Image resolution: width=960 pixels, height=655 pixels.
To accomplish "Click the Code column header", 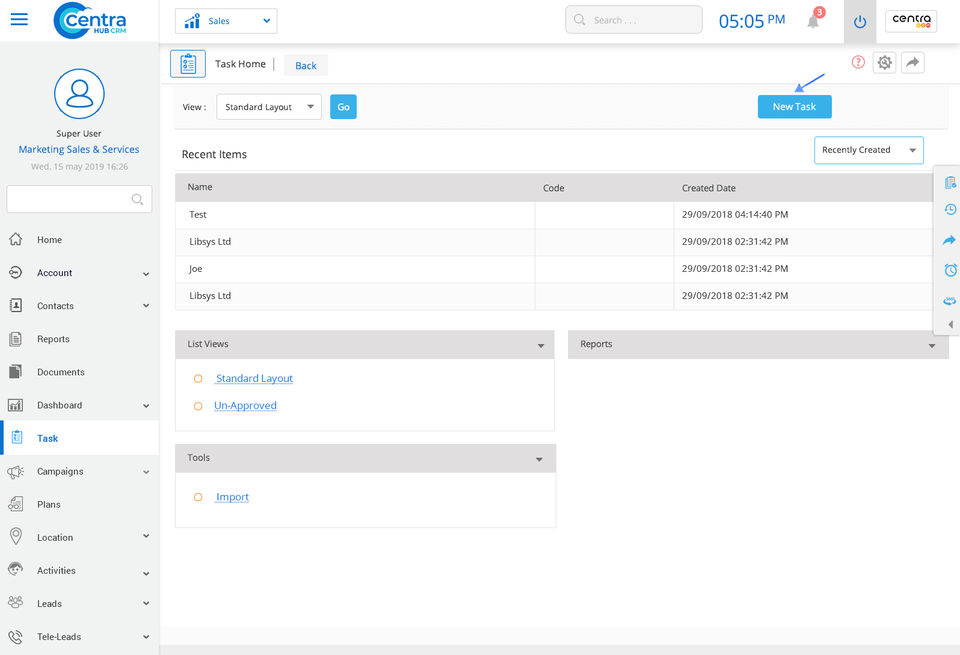I will tap(553, 188).
